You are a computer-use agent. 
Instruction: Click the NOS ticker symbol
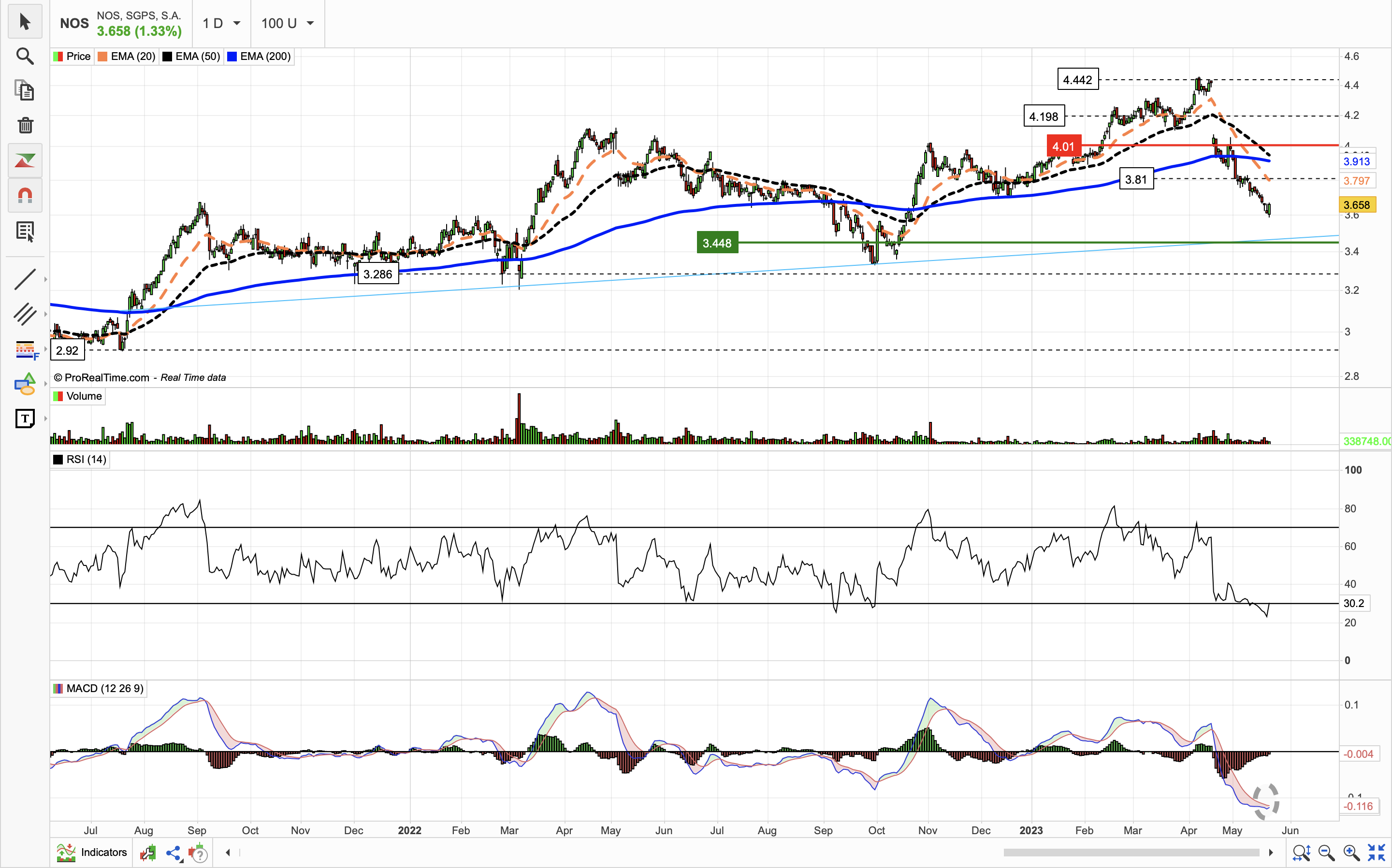[x=74, y=24]
